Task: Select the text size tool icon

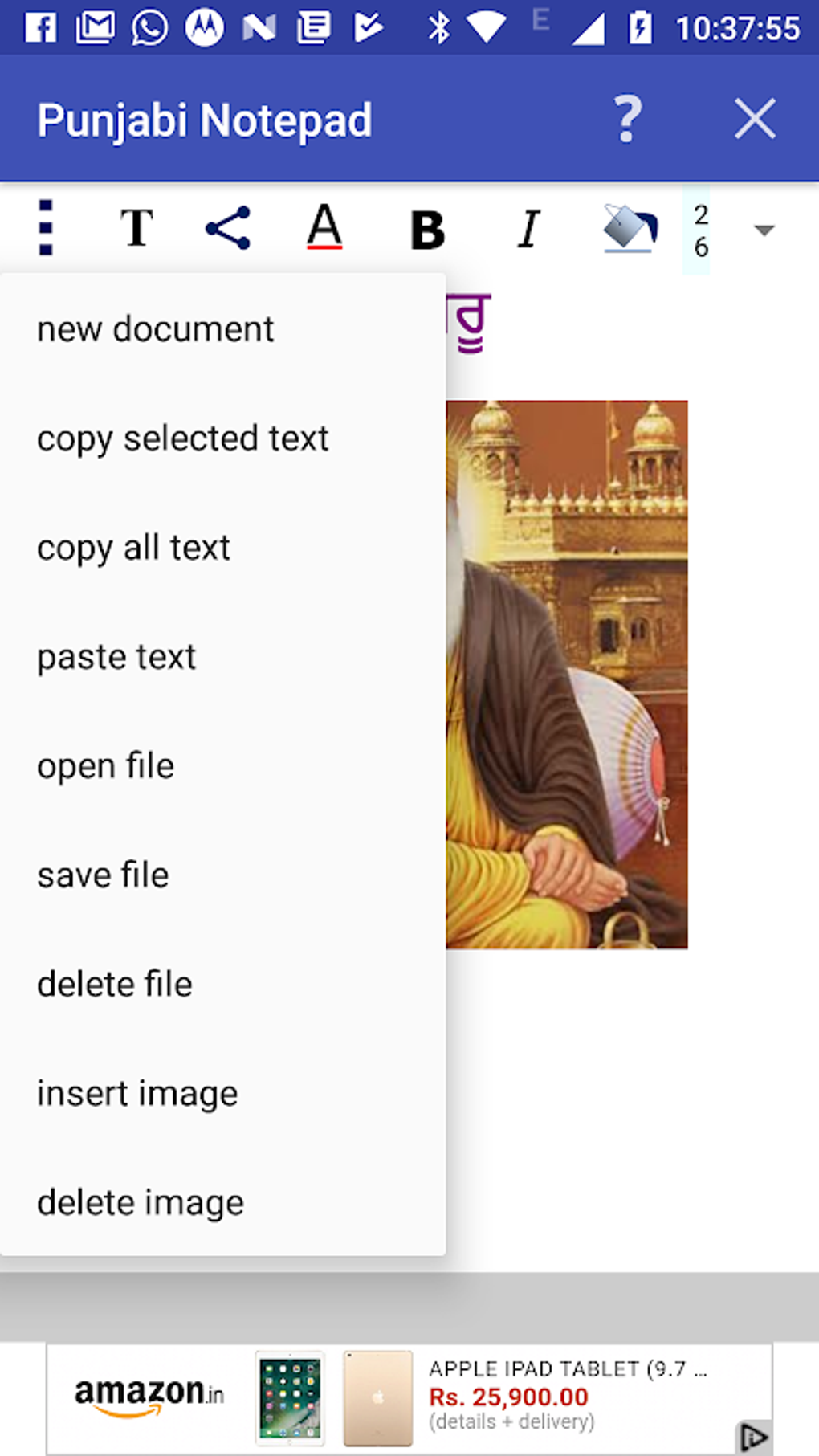Action: 136,228
